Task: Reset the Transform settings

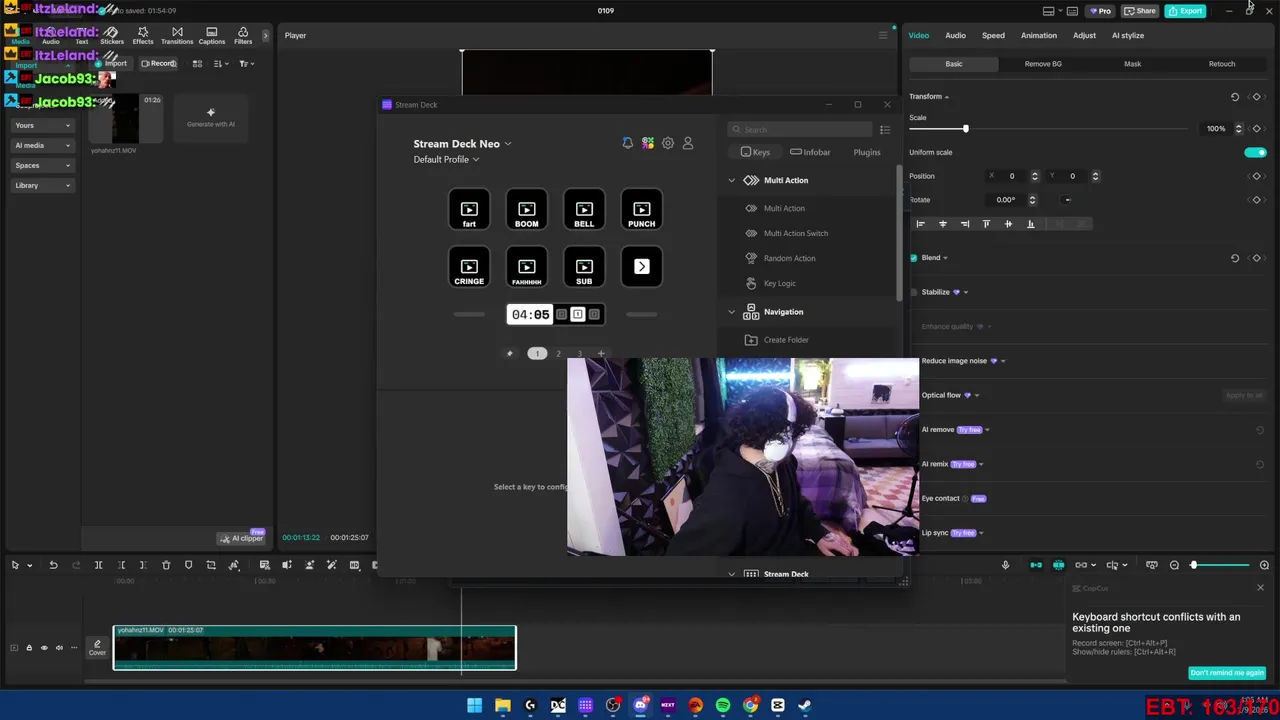Action: (x=1235, y=97)
